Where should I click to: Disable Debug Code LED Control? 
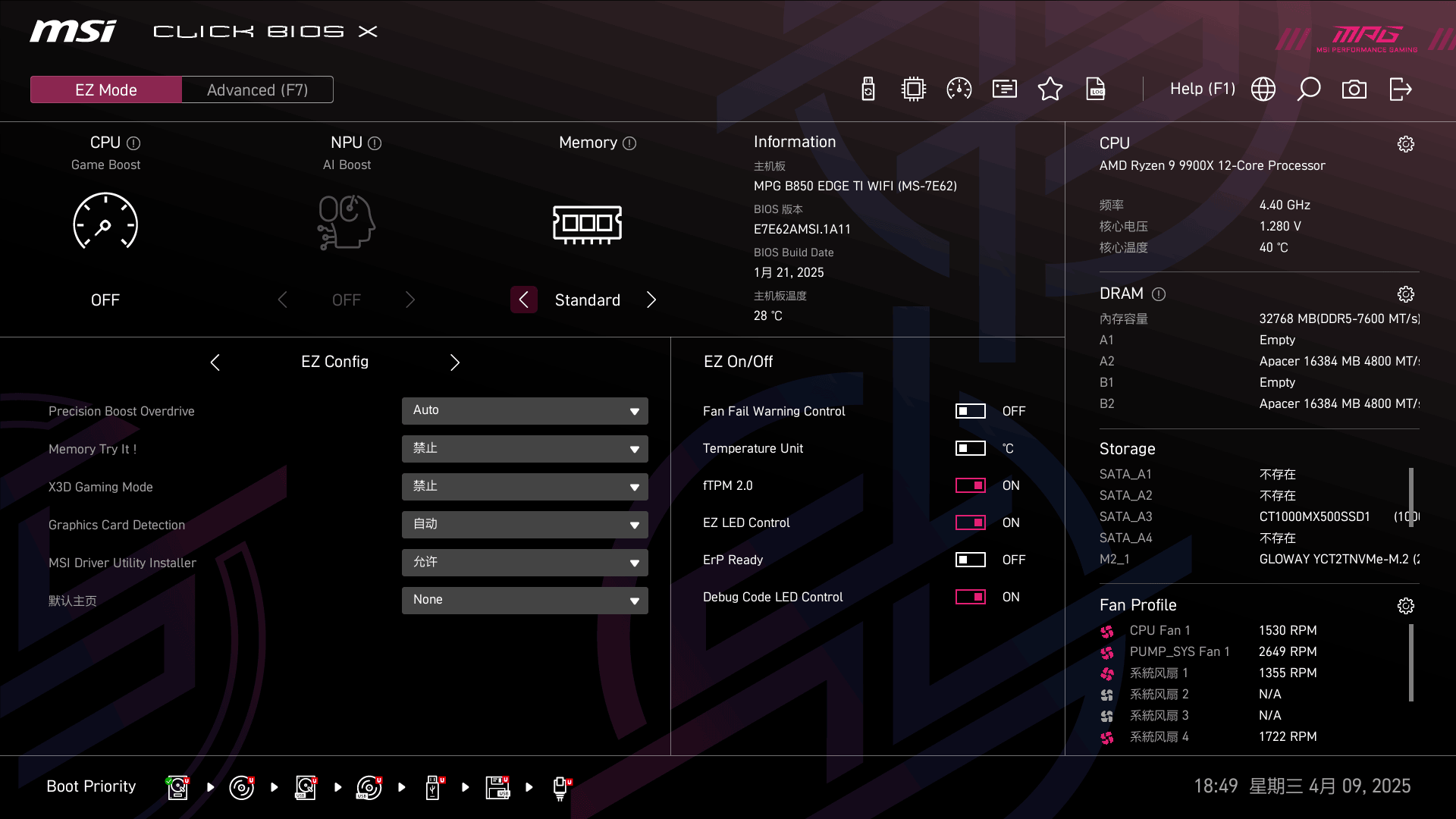[971, 597]
